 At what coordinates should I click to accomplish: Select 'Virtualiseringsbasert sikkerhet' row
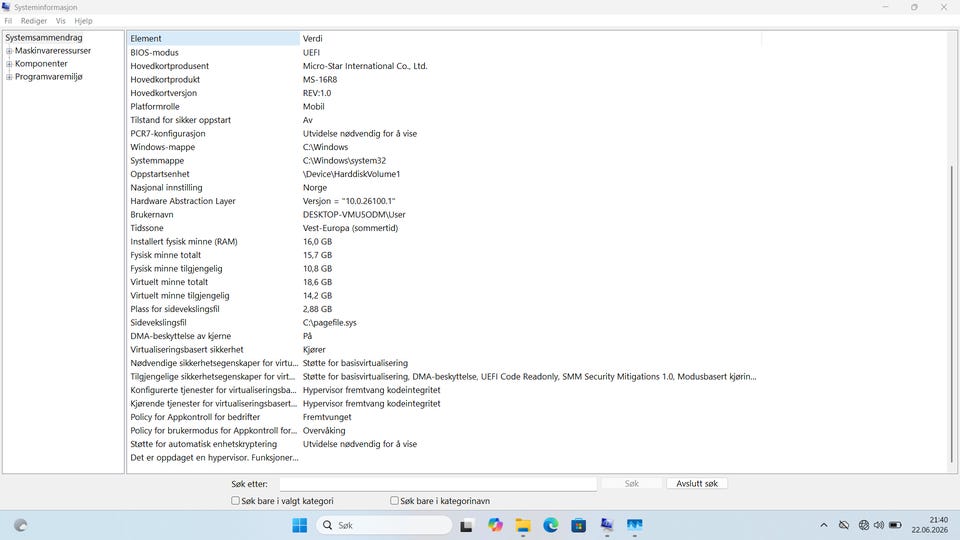click(x=444, y=350)
